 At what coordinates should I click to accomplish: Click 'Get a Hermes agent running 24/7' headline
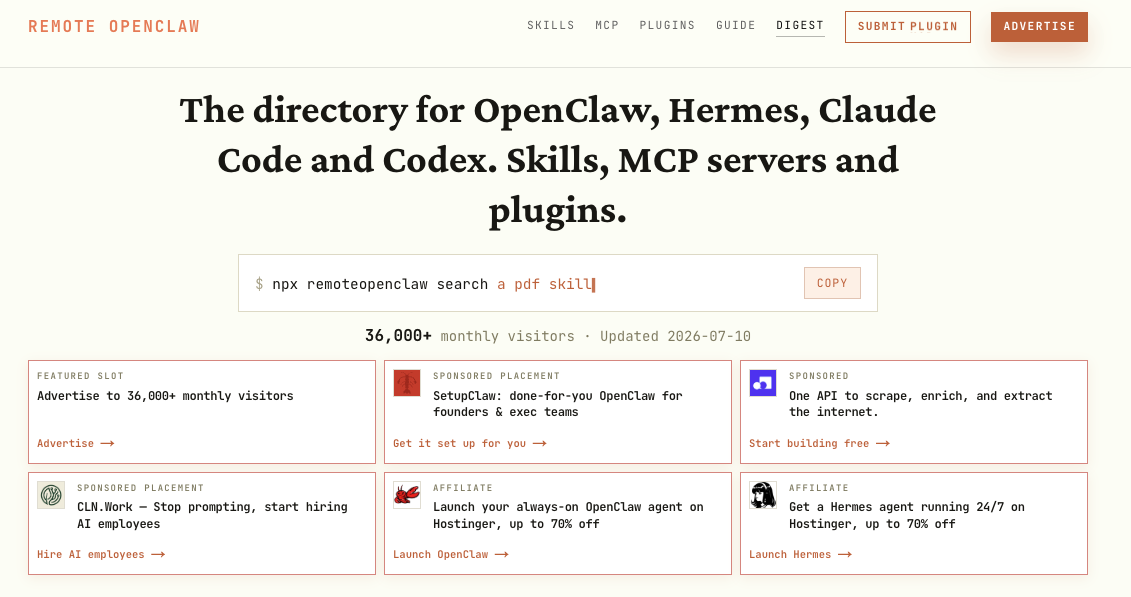point(907,516)
